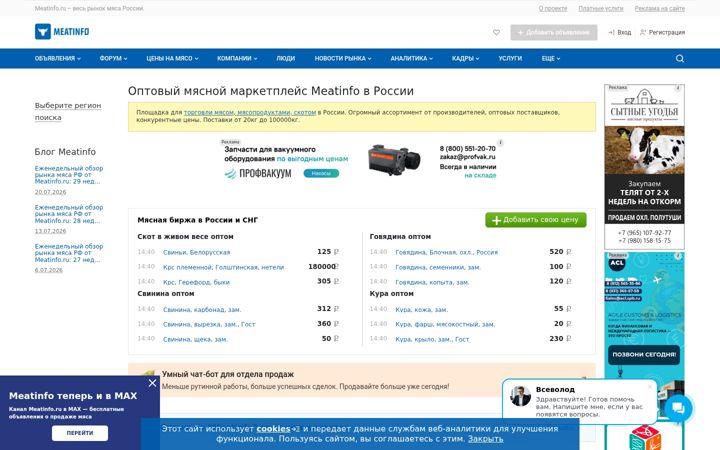Open the cookies policy link
The image size is (720, 450).
pyautogui.click(x=273, y=428)
